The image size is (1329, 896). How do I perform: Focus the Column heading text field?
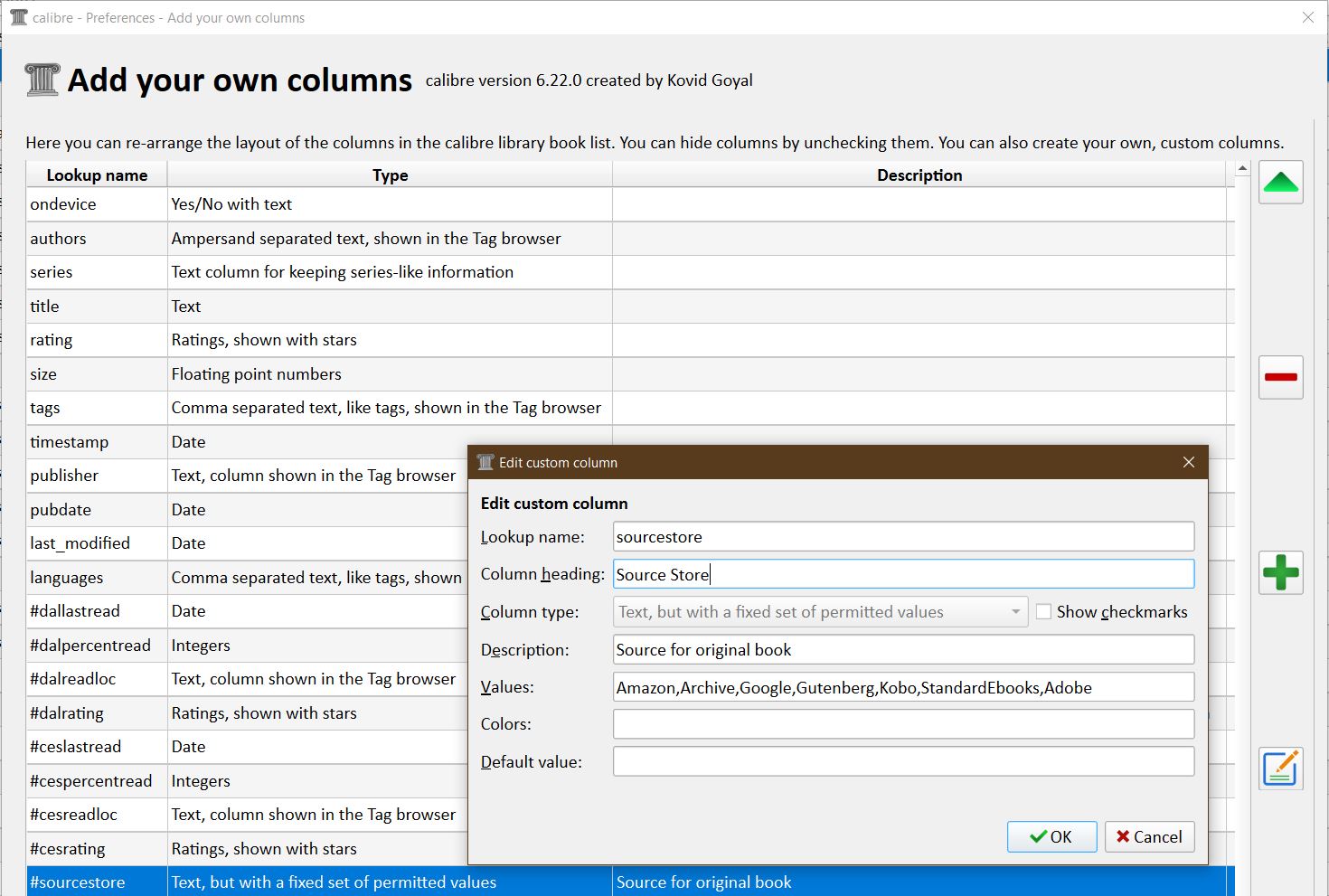click(x=902, y=574)
